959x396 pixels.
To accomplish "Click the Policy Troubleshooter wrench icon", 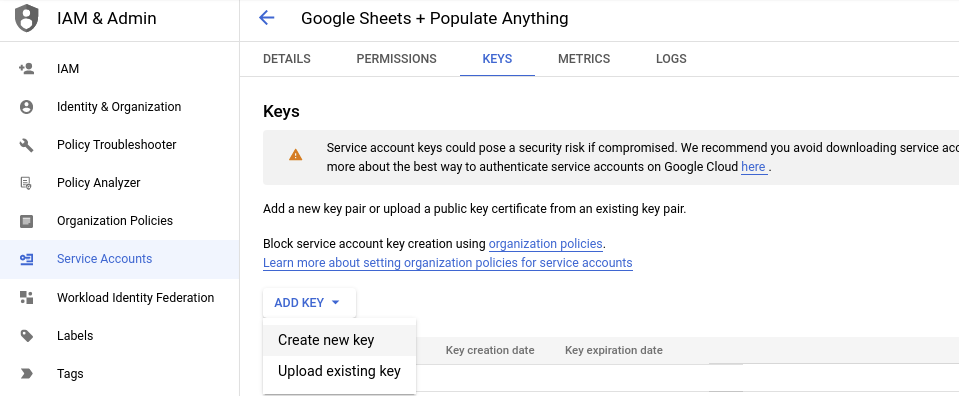I will 26,145.
